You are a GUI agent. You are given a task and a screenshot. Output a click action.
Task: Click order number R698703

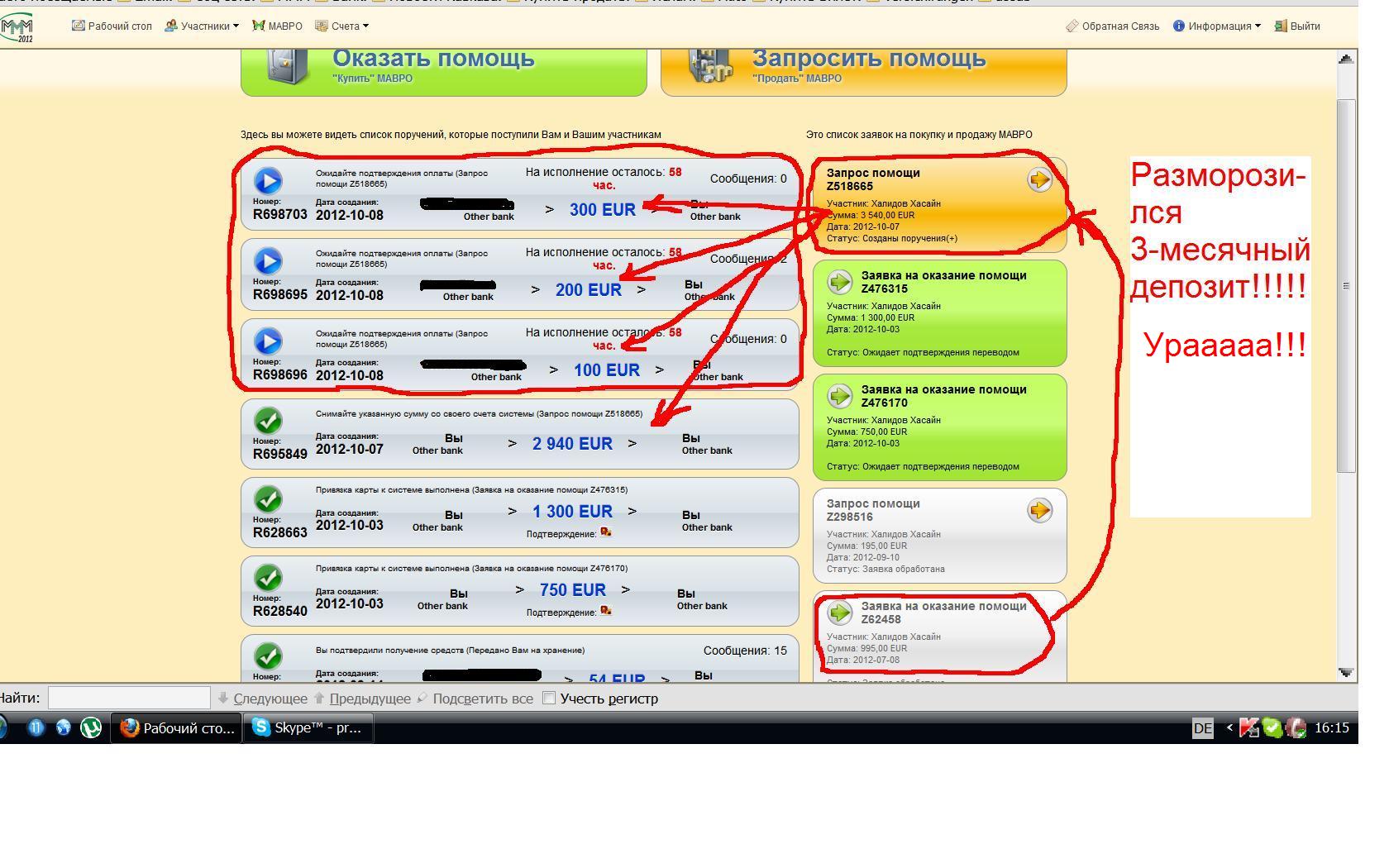[x=280, y=214]
